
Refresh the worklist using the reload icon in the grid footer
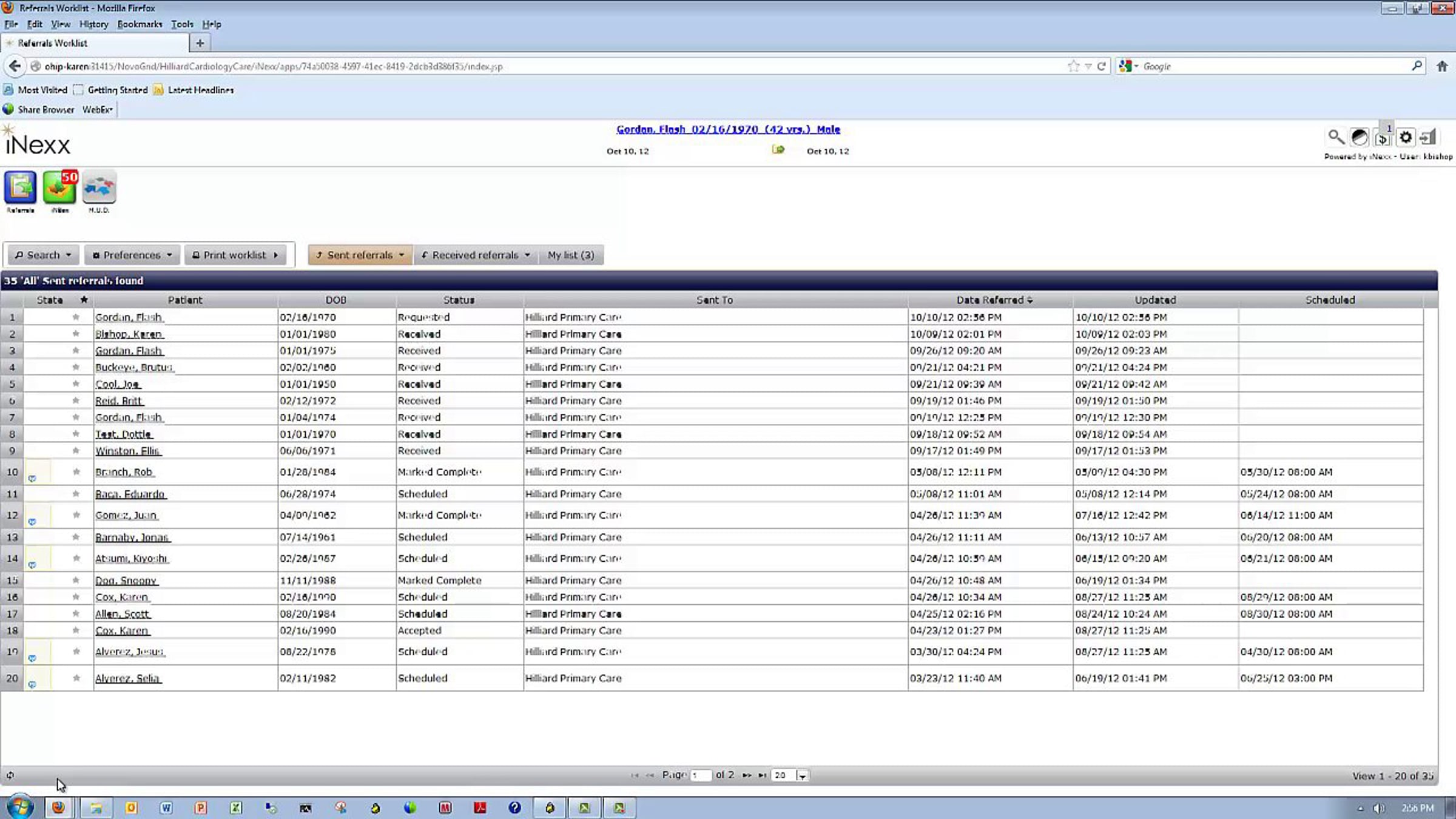point(10,775)
